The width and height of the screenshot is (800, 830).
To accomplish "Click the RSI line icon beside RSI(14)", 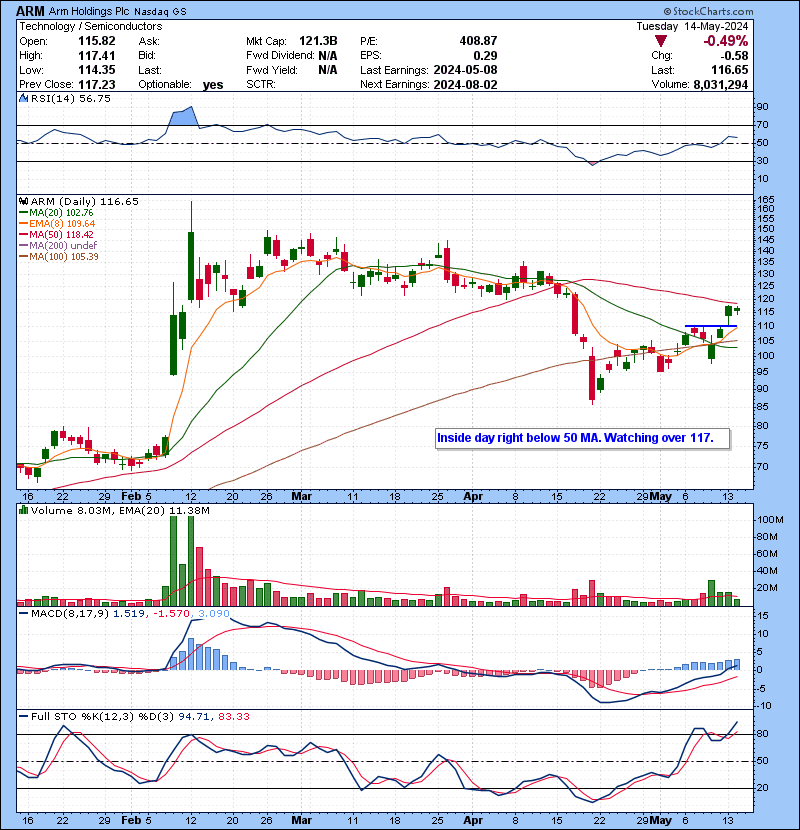I will coord(23,98).
